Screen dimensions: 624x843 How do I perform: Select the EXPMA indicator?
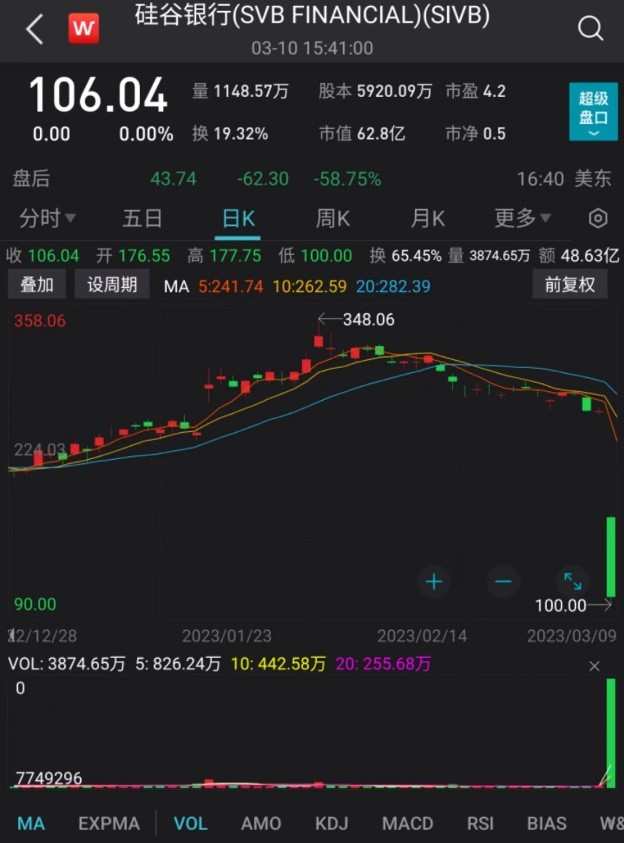click(109, 823)
